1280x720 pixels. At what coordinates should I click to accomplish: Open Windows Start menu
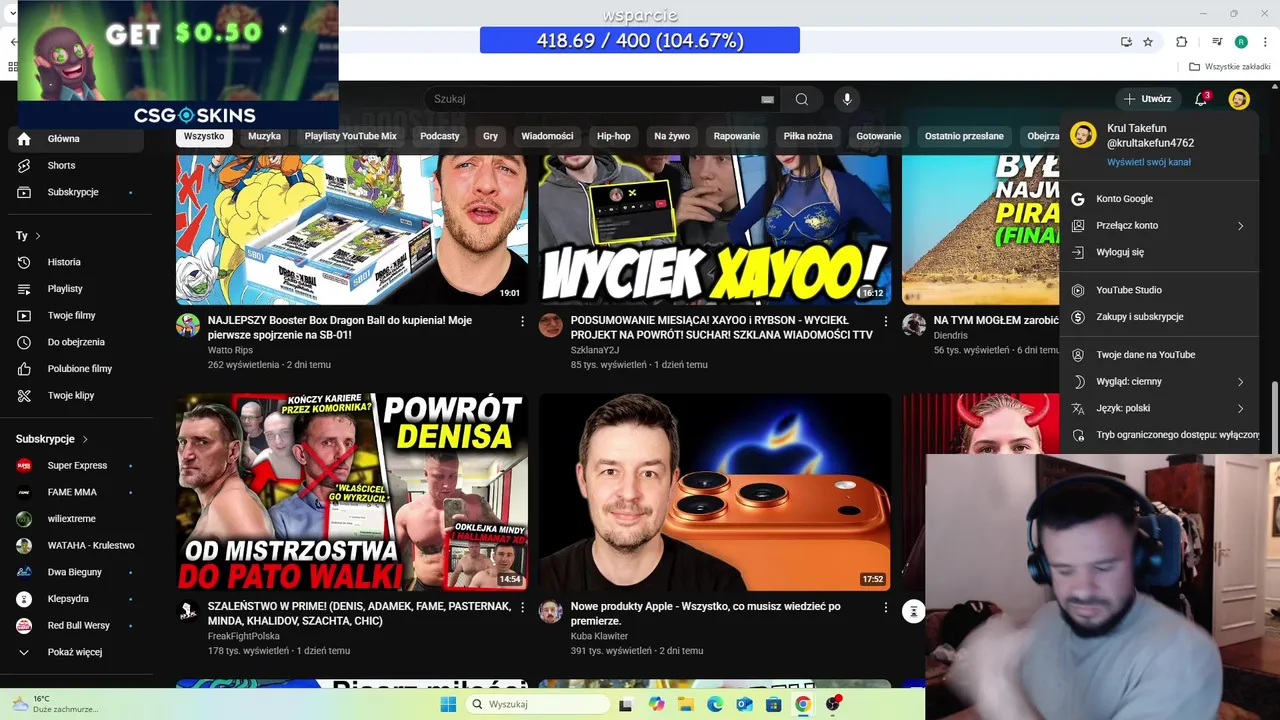(448, 704)
